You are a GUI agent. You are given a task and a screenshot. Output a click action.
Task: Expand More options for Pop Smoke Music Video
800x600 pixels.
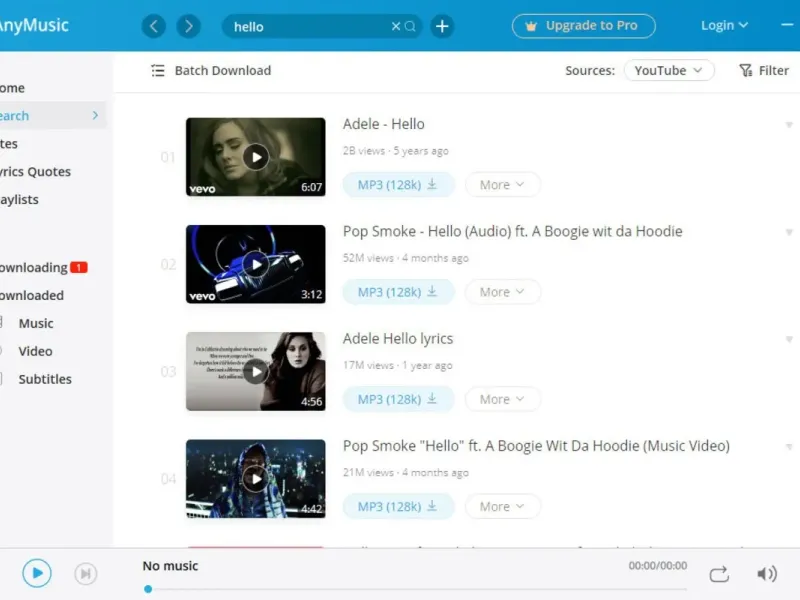(503, 506)
